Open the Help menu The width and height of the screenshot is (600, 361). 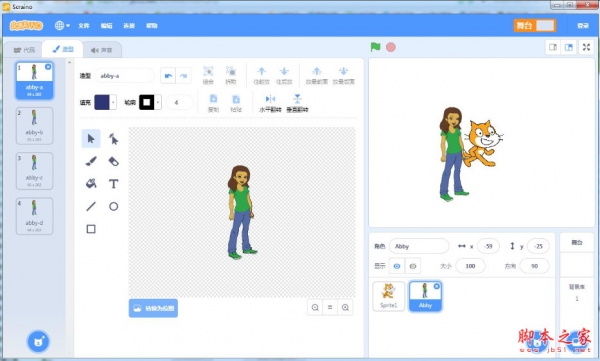point(152,26)
